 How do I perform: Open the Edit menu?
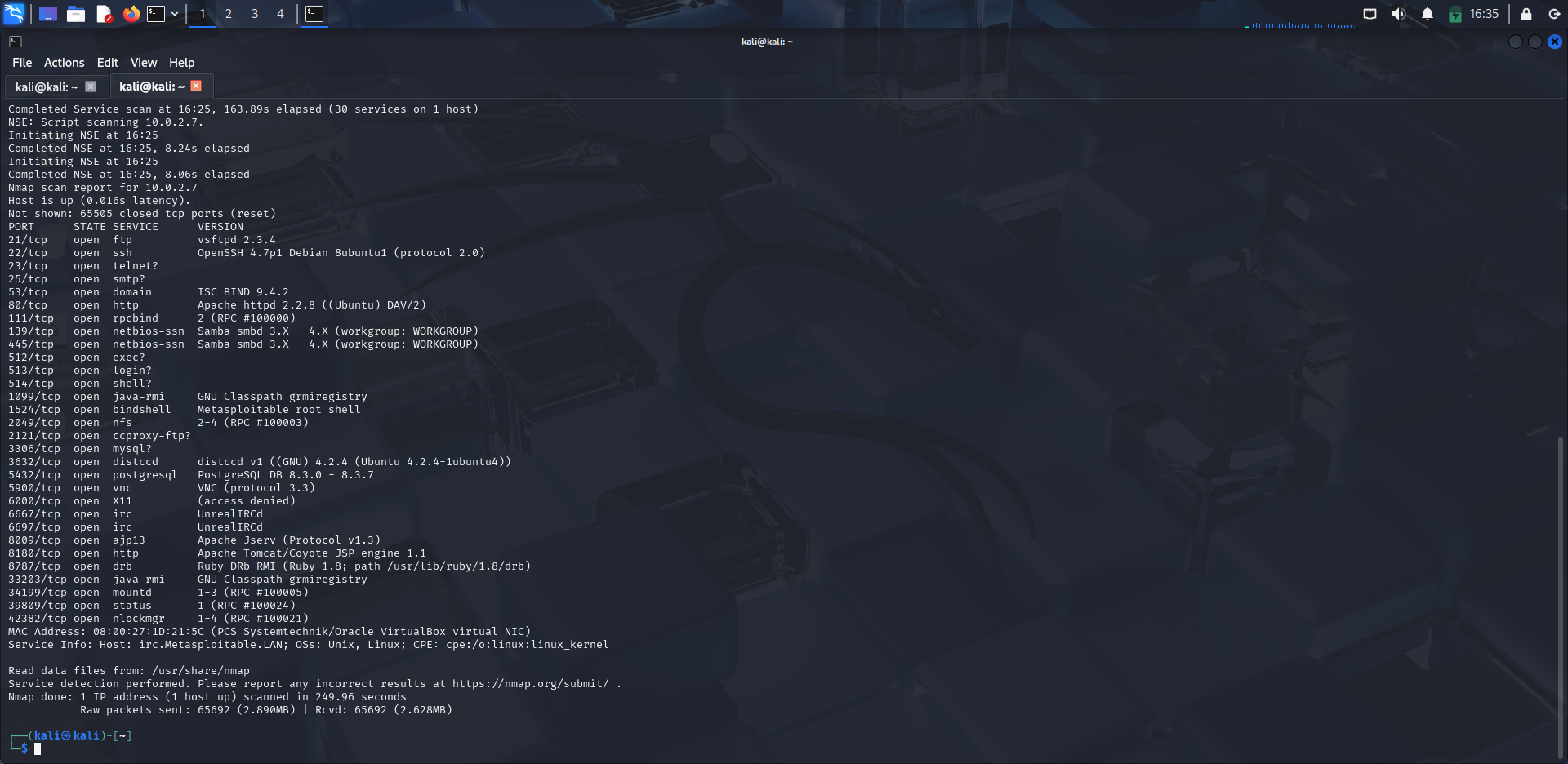point(107,63)
